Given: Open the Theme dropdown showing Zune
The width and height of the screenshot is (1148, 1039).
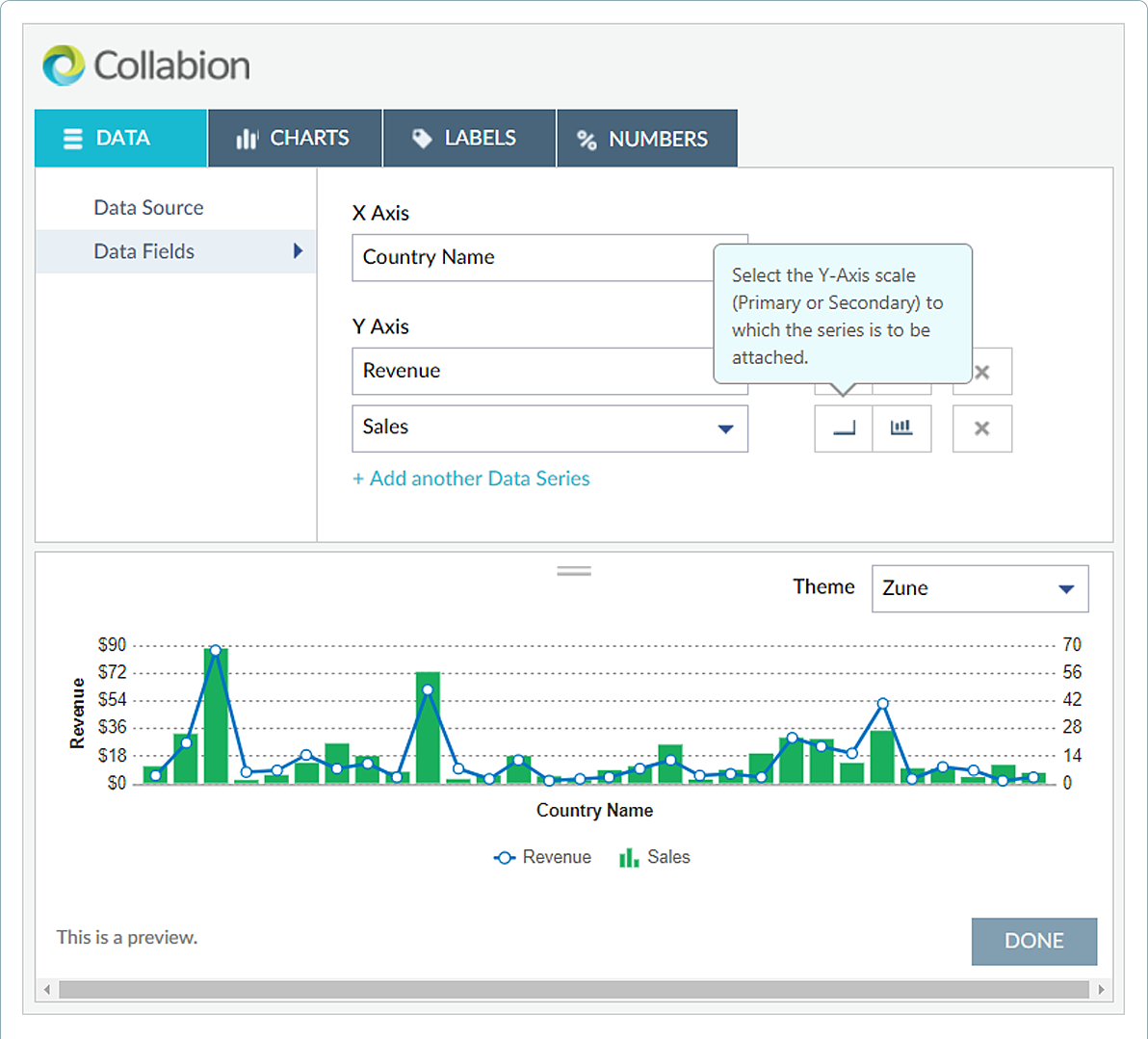Looking at the screenshot, I should coord(979,588).
